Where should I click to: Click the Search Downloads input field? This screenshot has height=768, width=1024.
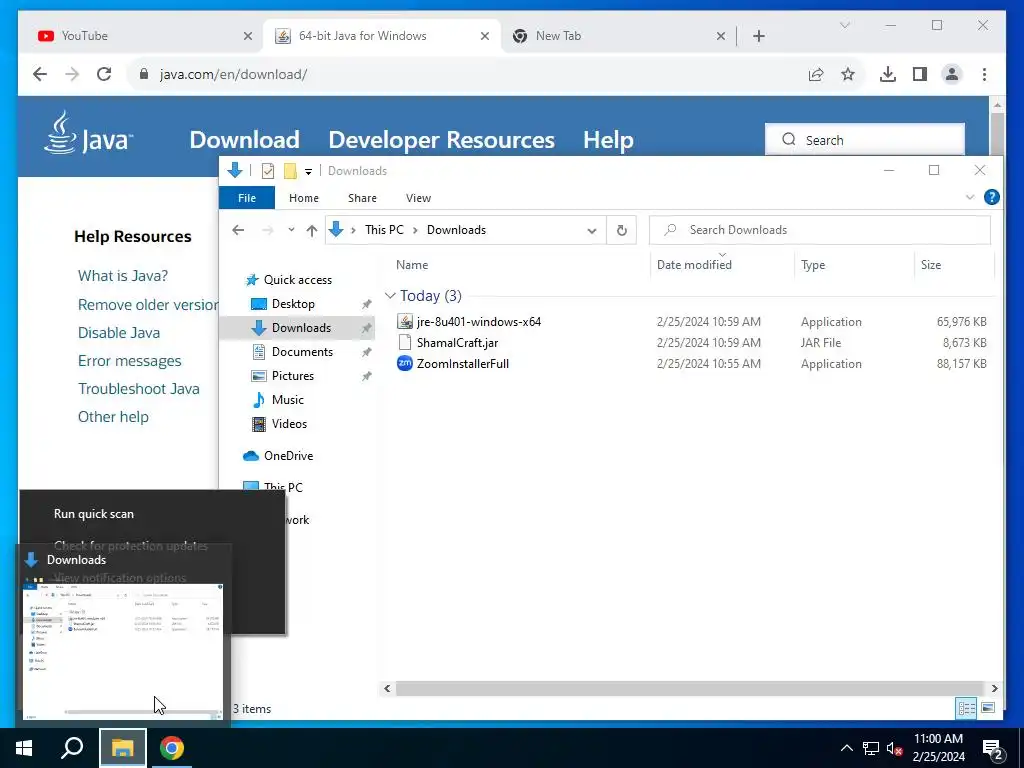pyautogui.click(x=820, y=230)
